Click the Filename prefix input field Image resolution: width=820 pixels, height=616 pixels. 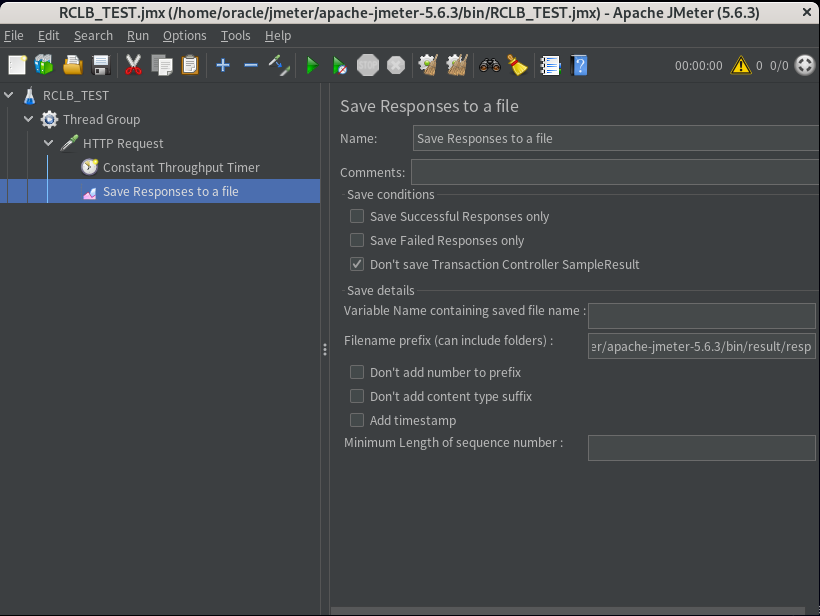coord(701,346)
